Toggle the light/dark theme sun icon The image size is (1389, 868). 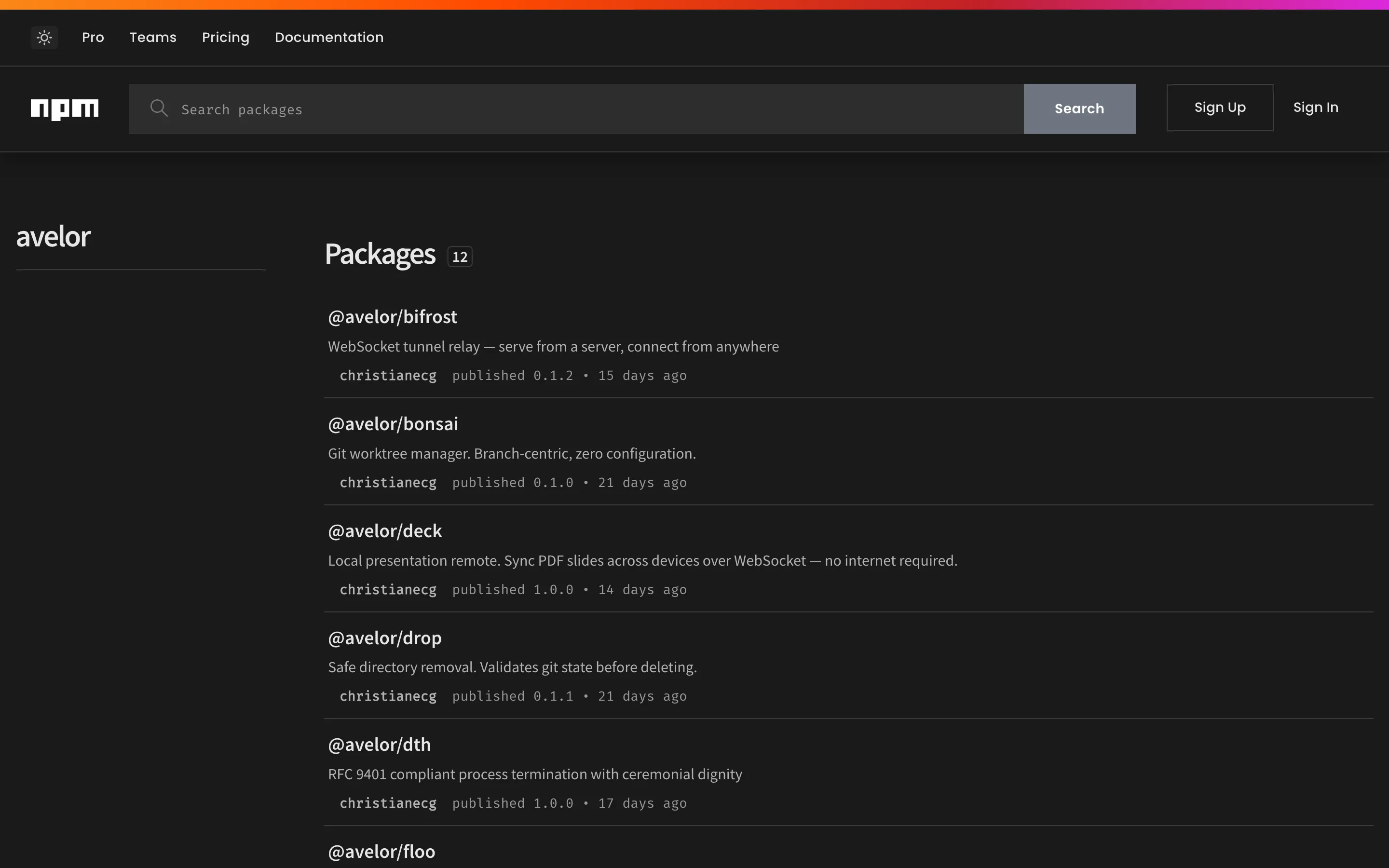[x=44, y=38]
